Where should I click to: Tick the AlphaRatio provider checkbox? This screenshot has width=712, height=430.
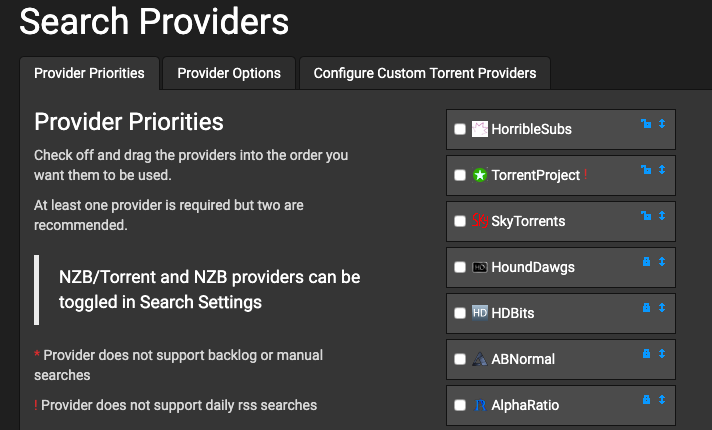[x=460, y=405]
